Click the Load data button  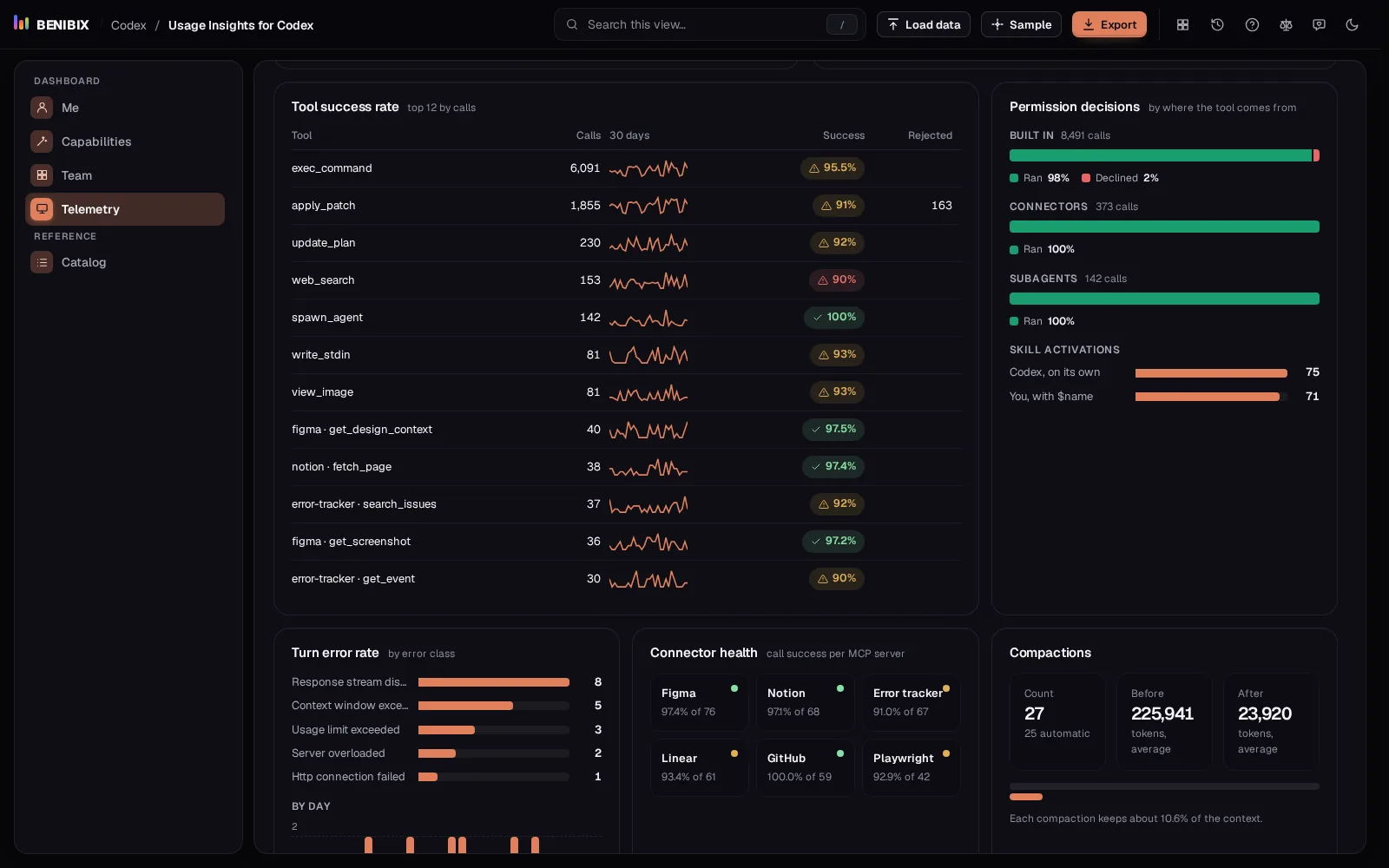(x=924, y=24)
